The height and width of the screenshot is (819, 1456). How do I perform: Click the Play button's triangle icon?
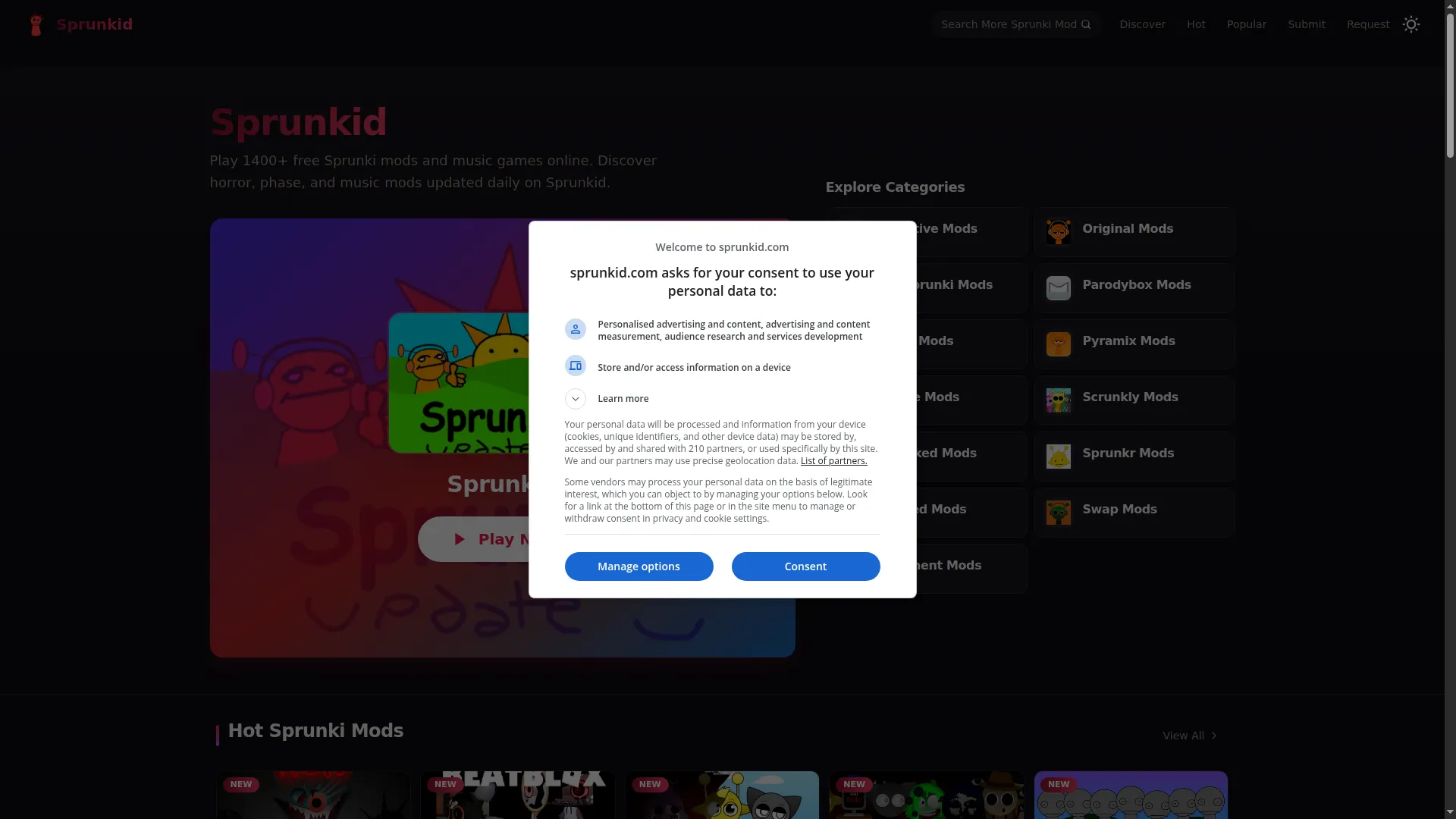pyautogui.click(x=459, y=539)
